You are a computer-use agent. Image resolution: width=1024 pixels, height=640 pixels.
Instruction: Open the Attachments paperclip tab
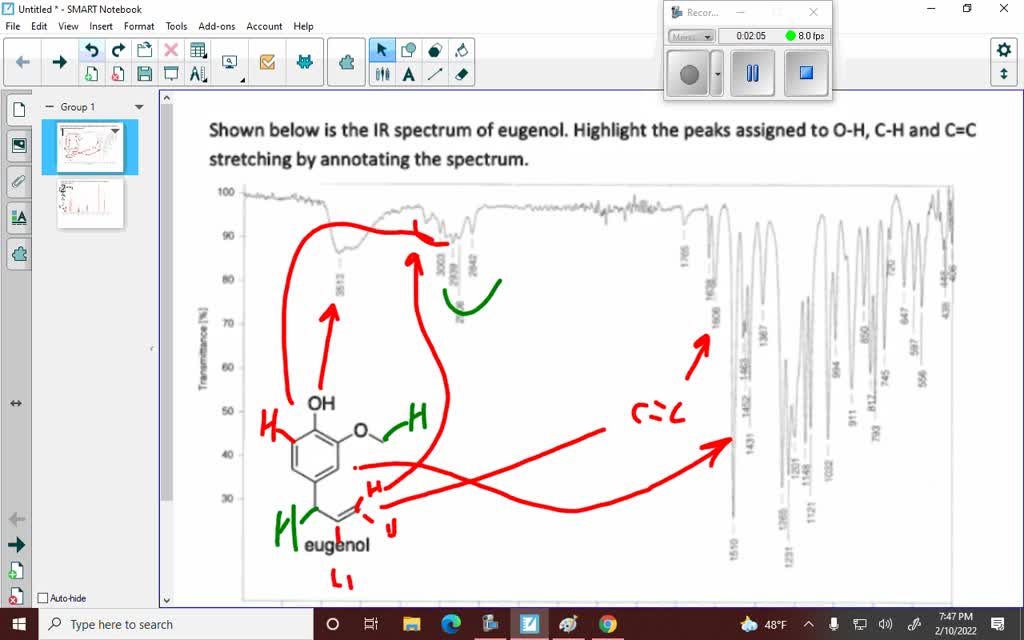(18, 181)
